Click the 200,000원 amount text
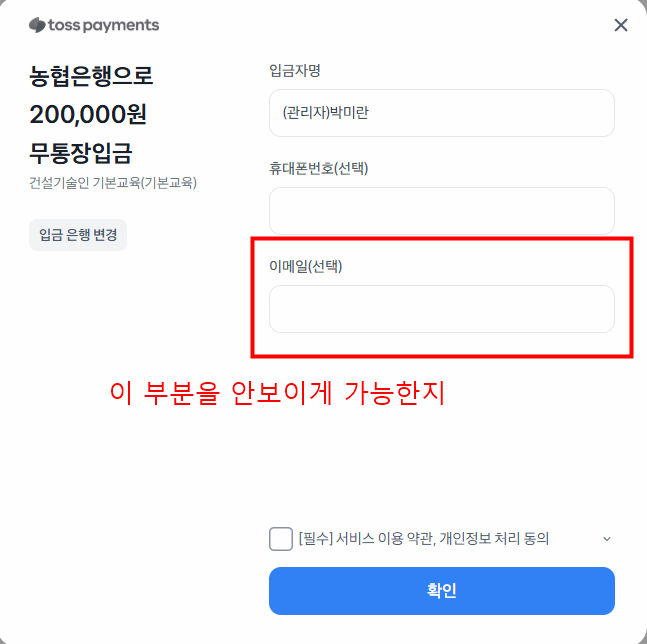The height and width of the screenshot is (644, 647). point(89,115)
